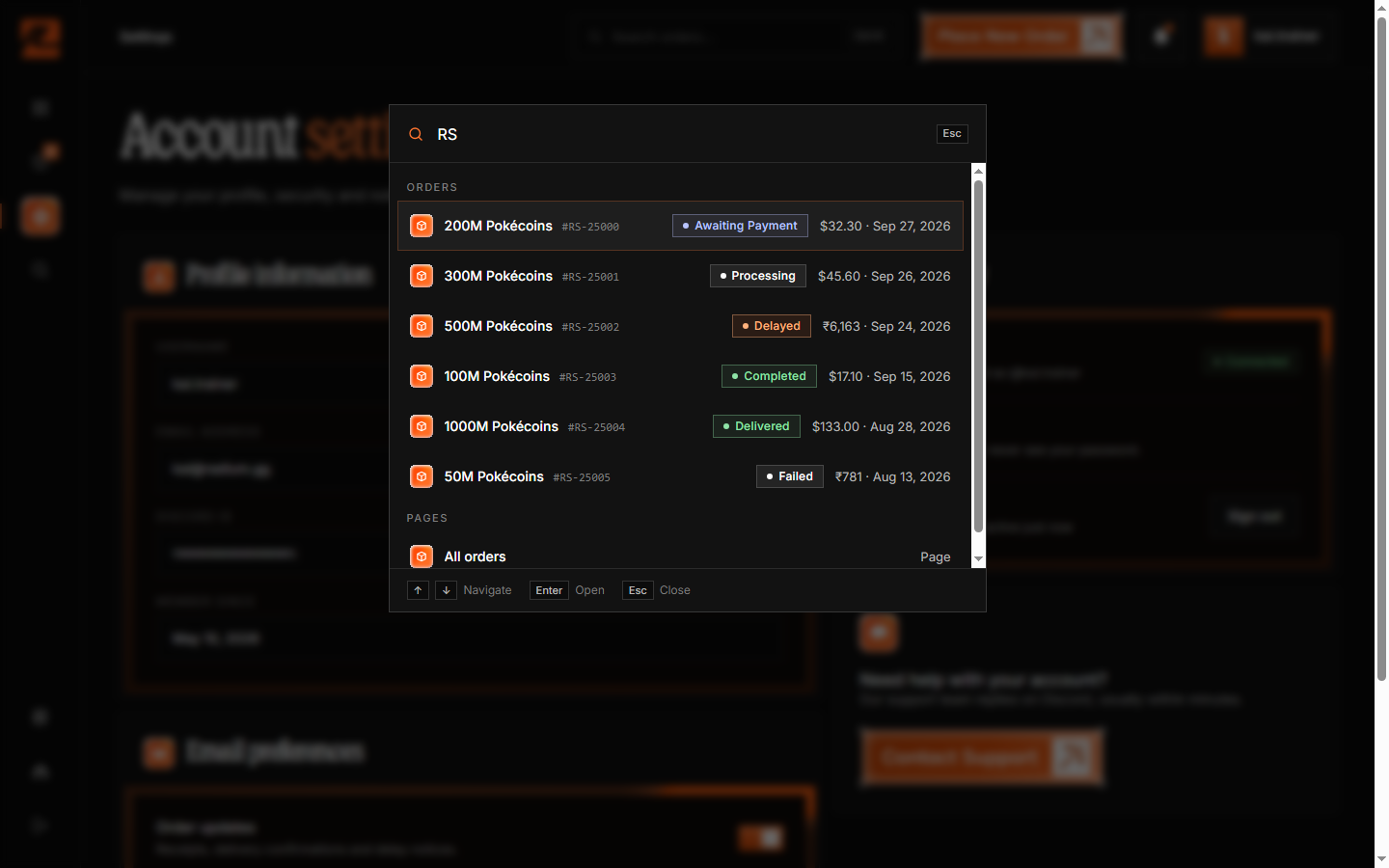Click the results list scroll-down arrow
Image resolution: width=1389 pixels, height=868 pixels.
[x=978, y=559]
